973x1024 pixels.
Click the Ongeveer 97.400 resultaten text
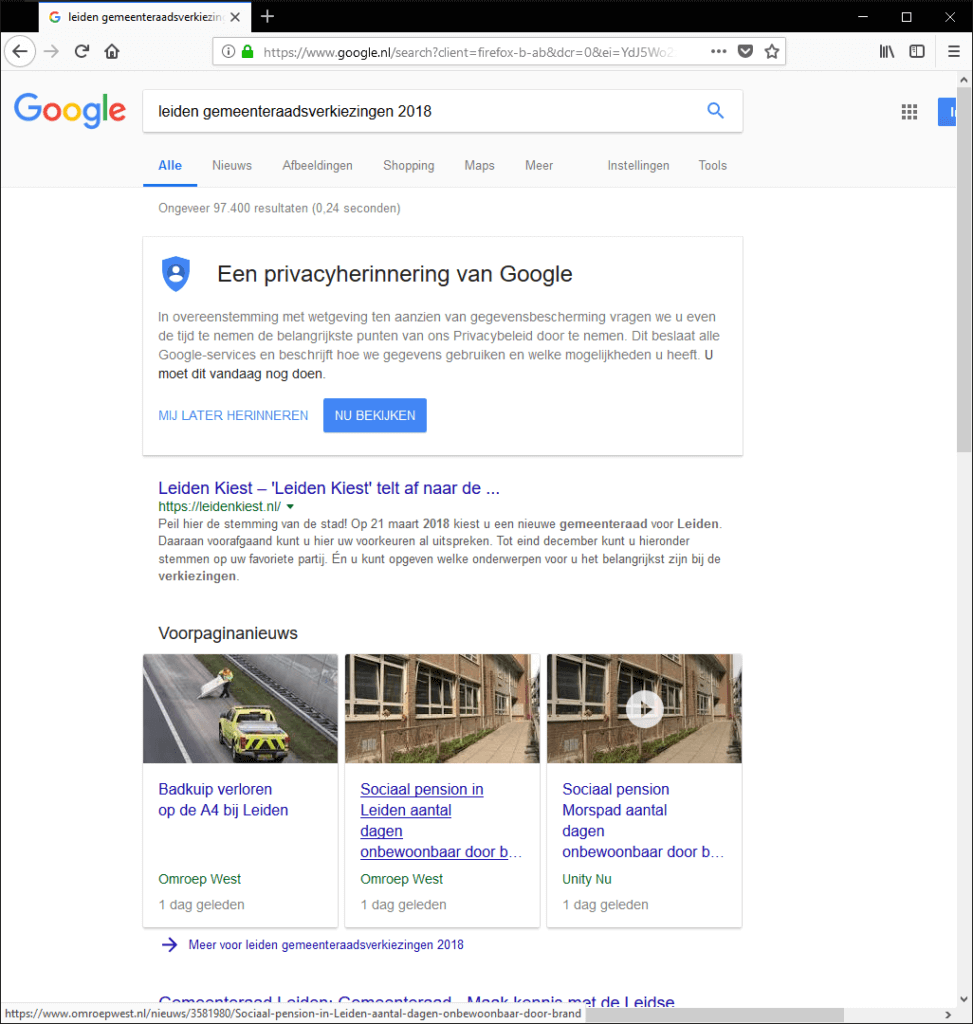(x=279, y=208)
